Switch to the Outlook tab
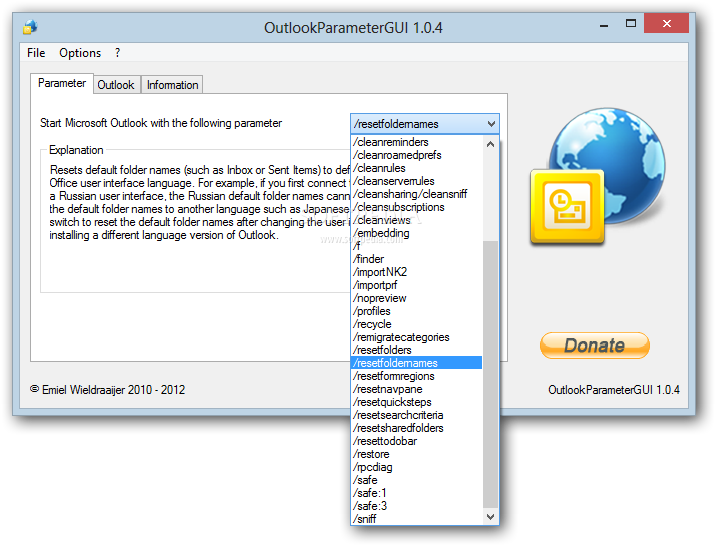Image resolution: width=716 pixels, height=546 pixels. pos(116,85)
